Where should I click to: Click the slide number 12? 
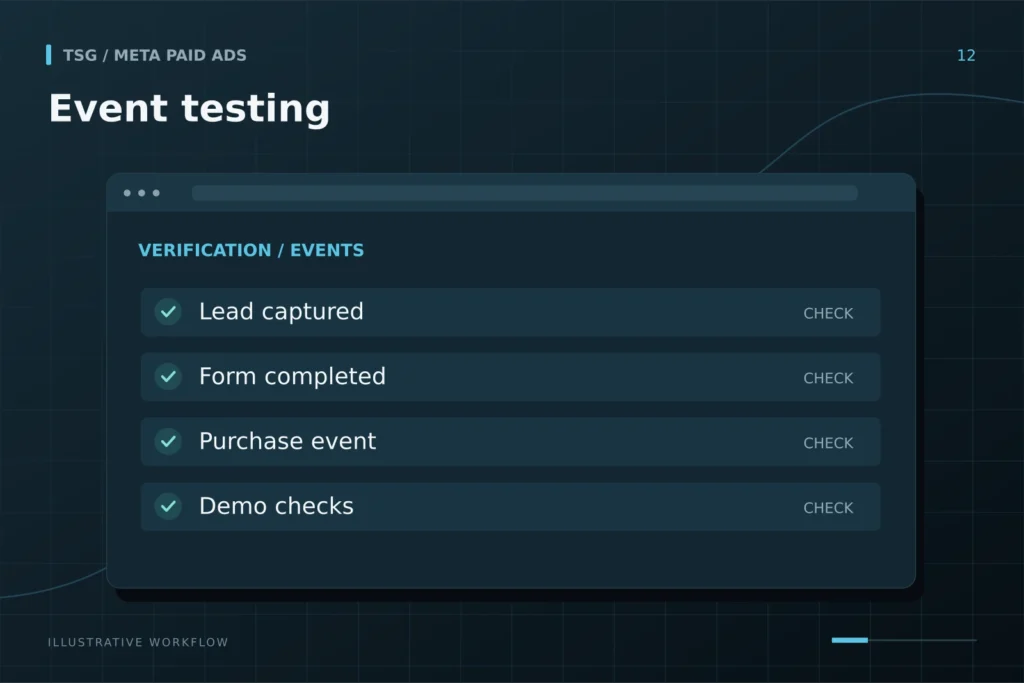pyautogui.click(x=966, y=56)
